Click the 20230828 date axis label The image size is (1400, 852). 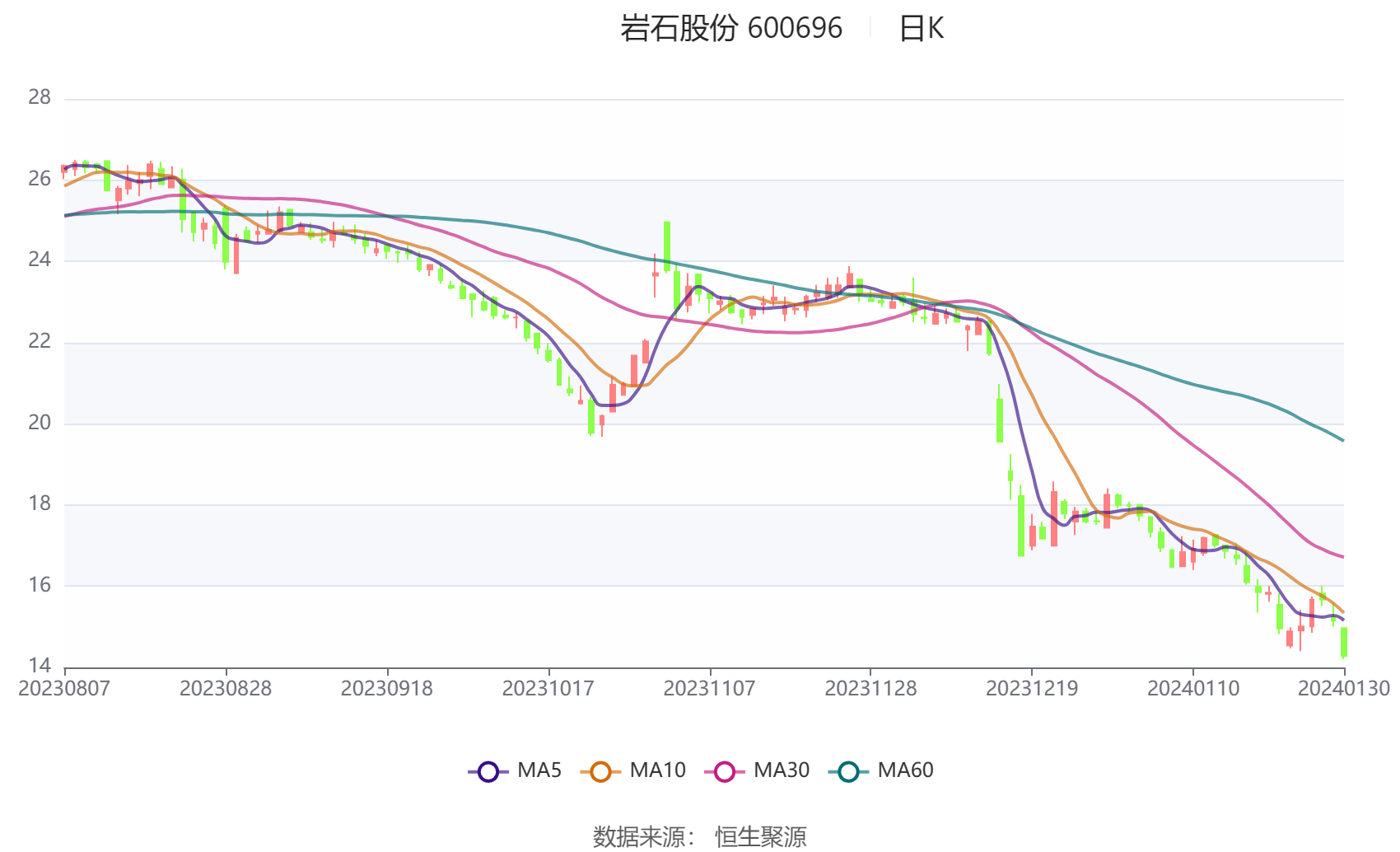[226, 689]
